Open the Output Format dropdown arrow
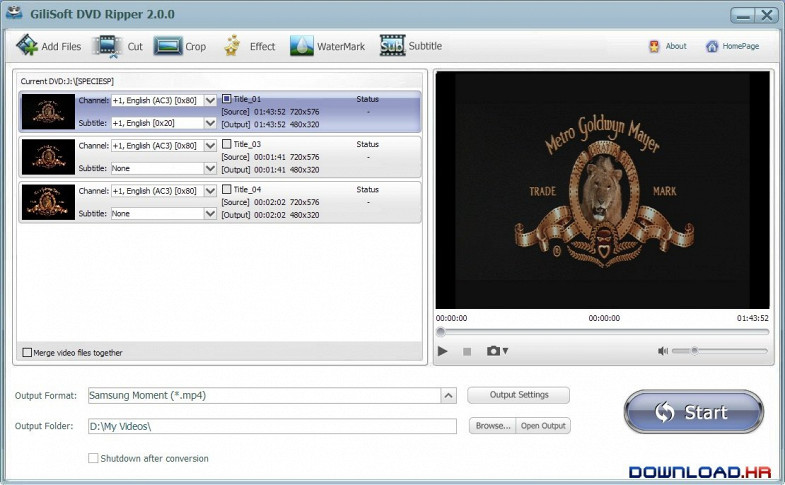 [x=449, y=395]
